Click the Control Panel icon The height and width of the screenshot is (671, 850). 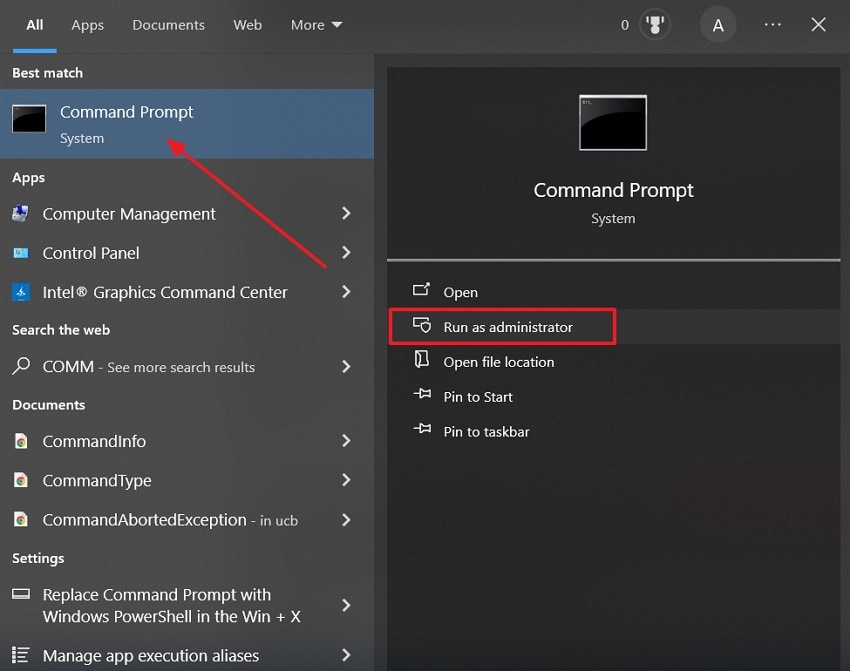(21, 253)
